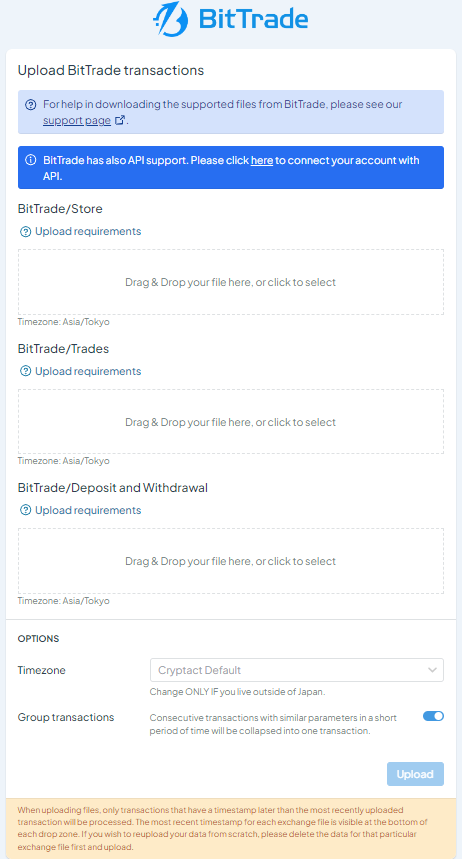Select a file in Deposit and Withdrawal drop zone
Viewport: 462px width, 859px height.
pos(231,561)
